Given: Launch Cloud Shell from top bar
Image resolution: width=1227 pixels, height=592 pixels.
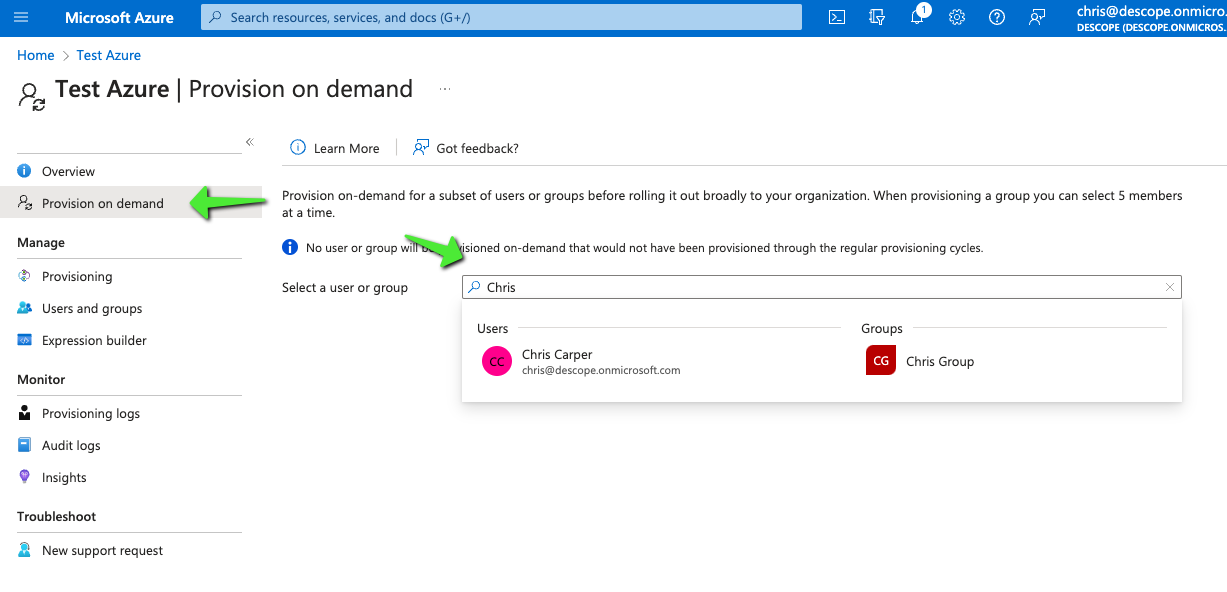Looking at the screenshot, I should [837, 17].
